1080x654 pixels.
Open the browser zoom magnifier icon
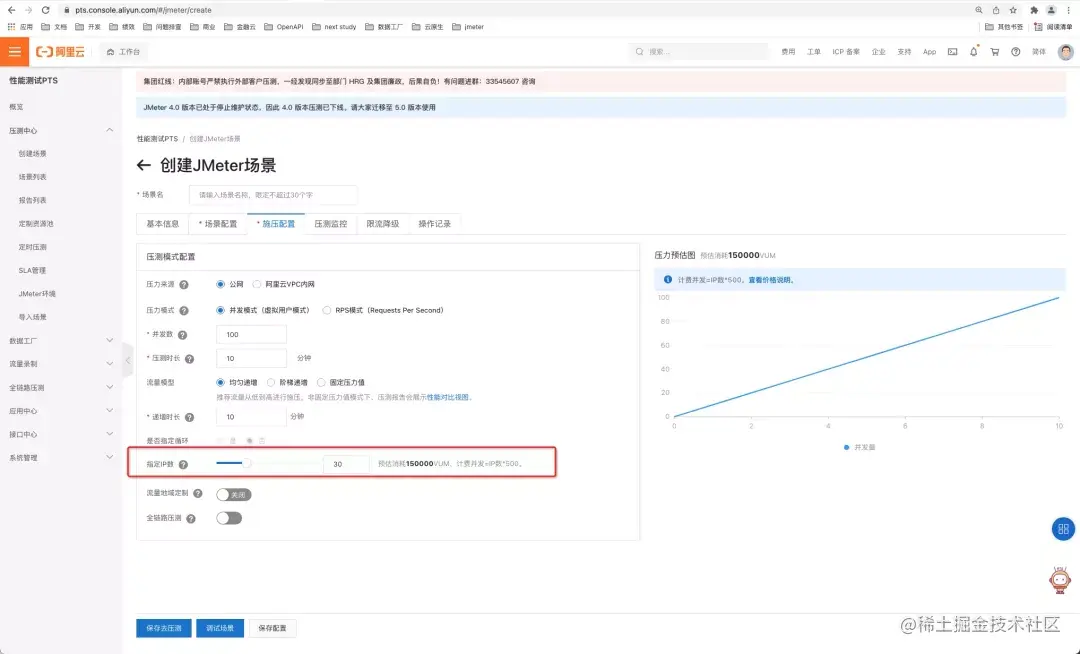click(x=979, y=10)
